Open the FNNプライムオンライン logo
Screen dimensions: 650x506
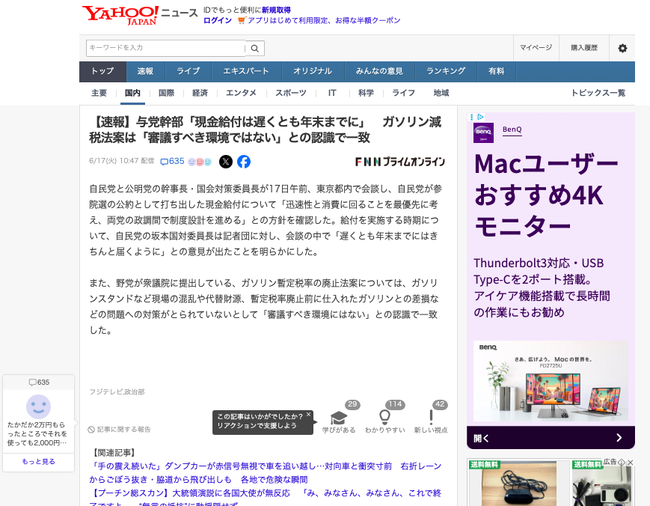point(400,162)
